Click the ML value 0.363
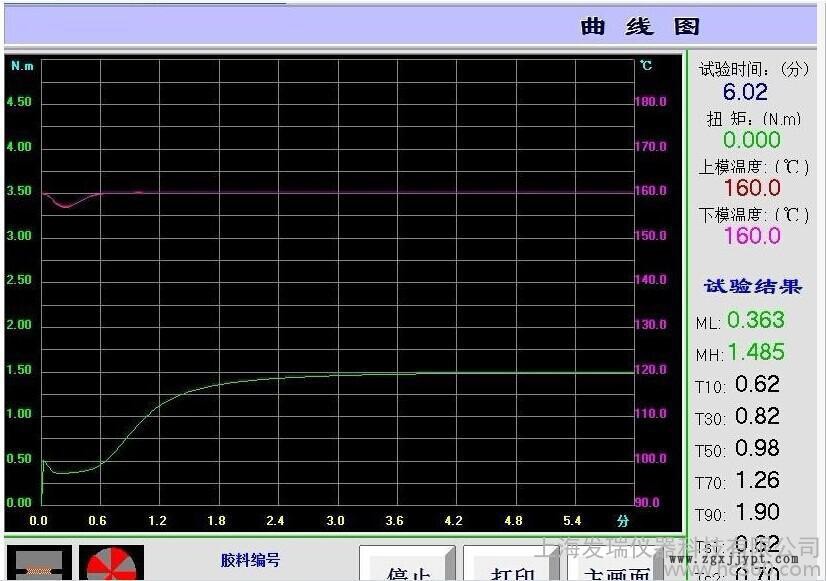The height and width of the screenshot is (581, 826). (755, 320)
